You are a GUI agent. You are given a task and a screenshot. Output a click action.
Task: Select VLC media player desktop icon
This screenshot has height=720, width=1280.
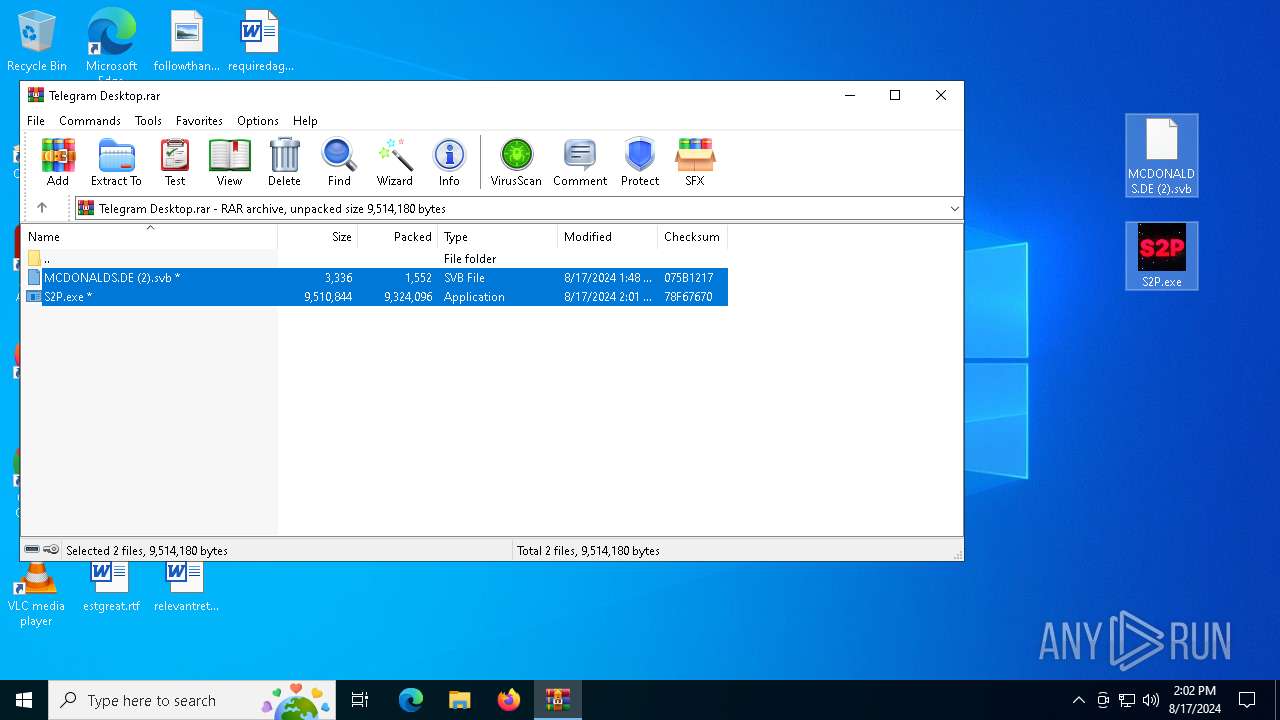[x=36, y=594]
